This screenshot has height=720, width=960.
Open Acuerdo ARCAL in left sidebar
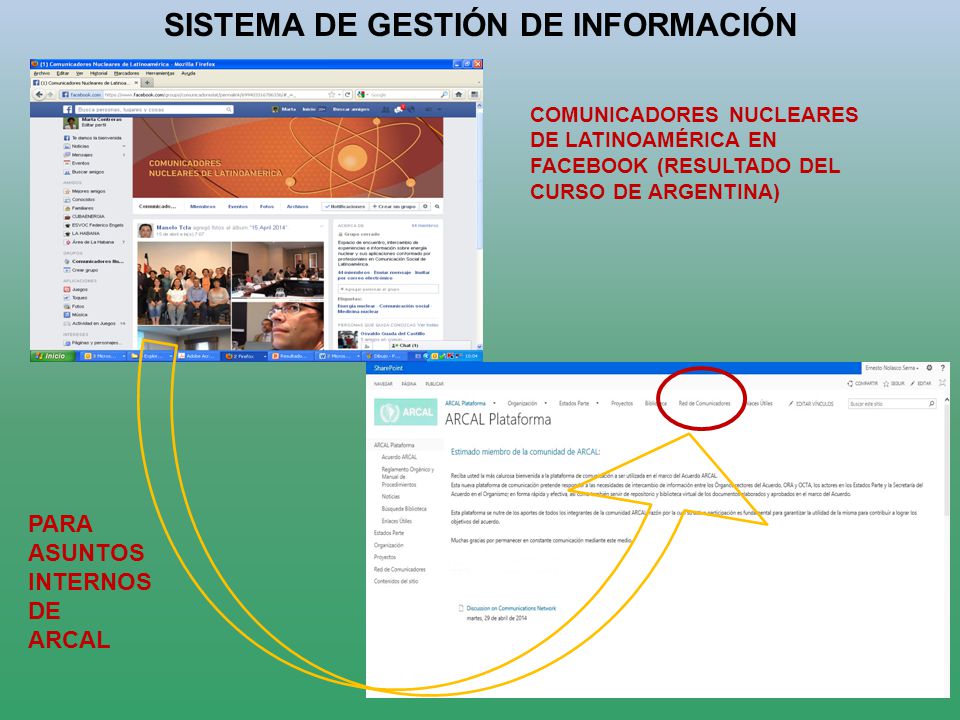coord(399,457)
